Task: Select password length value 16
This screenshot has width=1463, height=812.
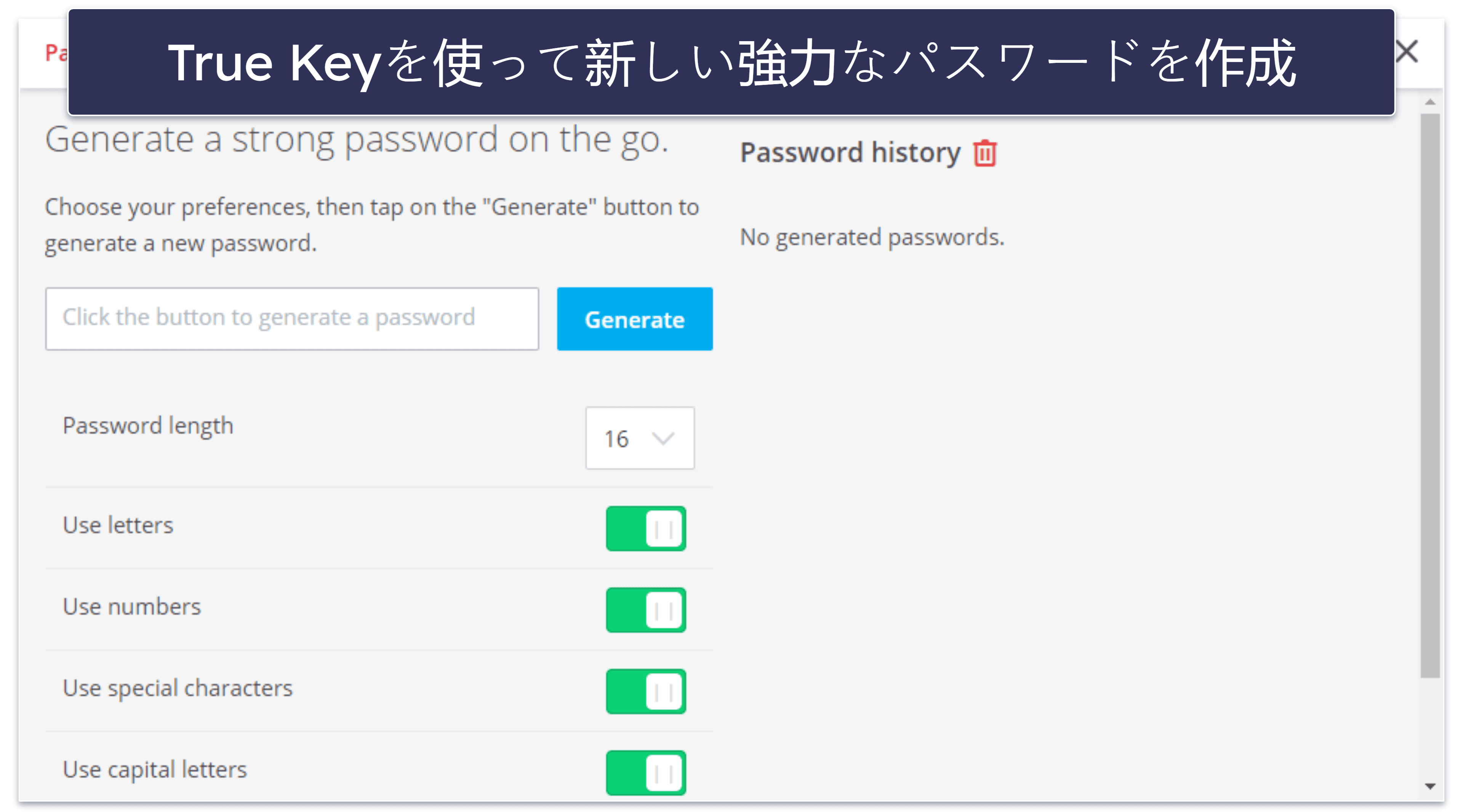Action: coord(636,437)
